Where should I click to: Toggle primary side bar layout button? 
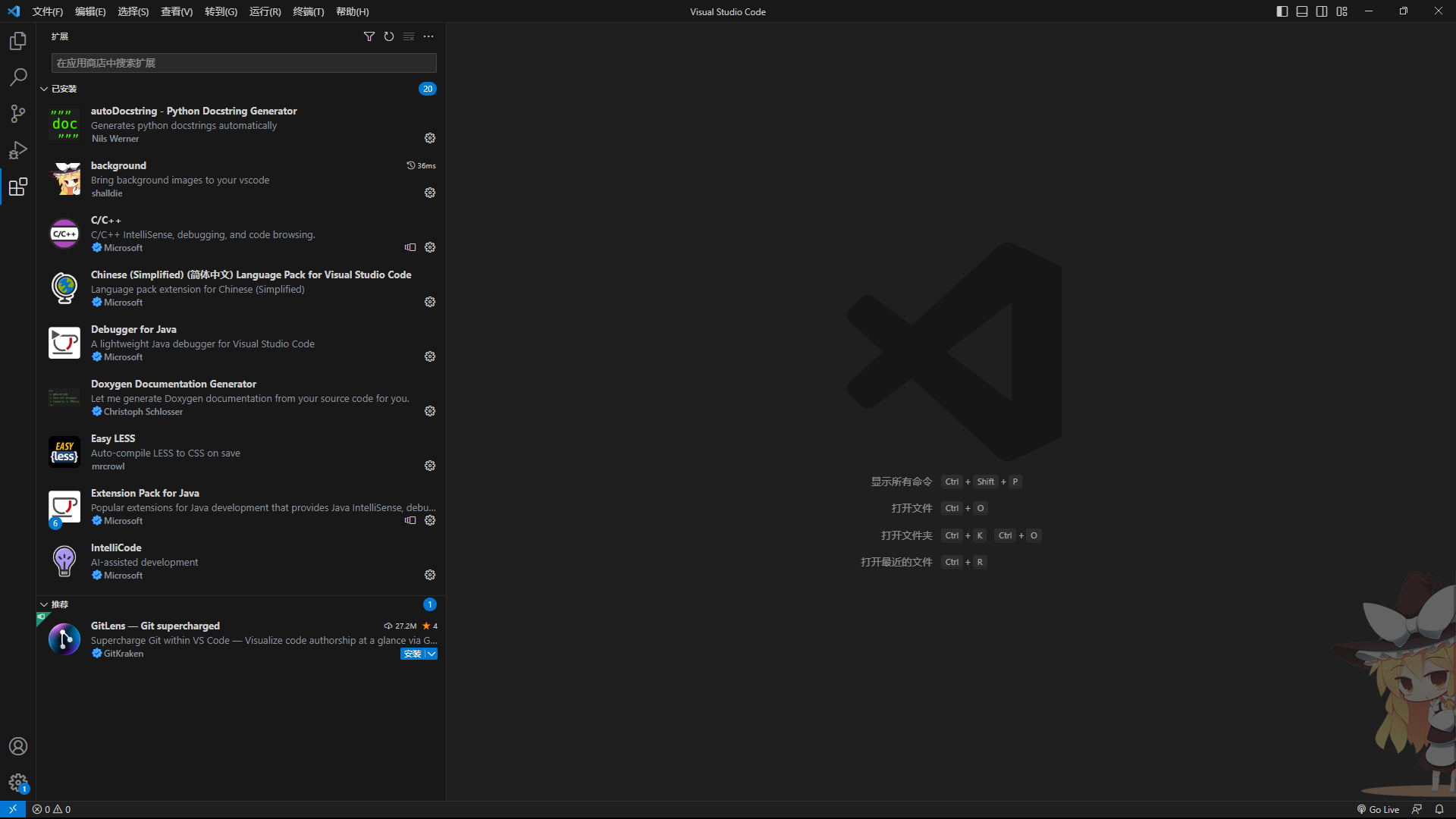point(1282,11)
